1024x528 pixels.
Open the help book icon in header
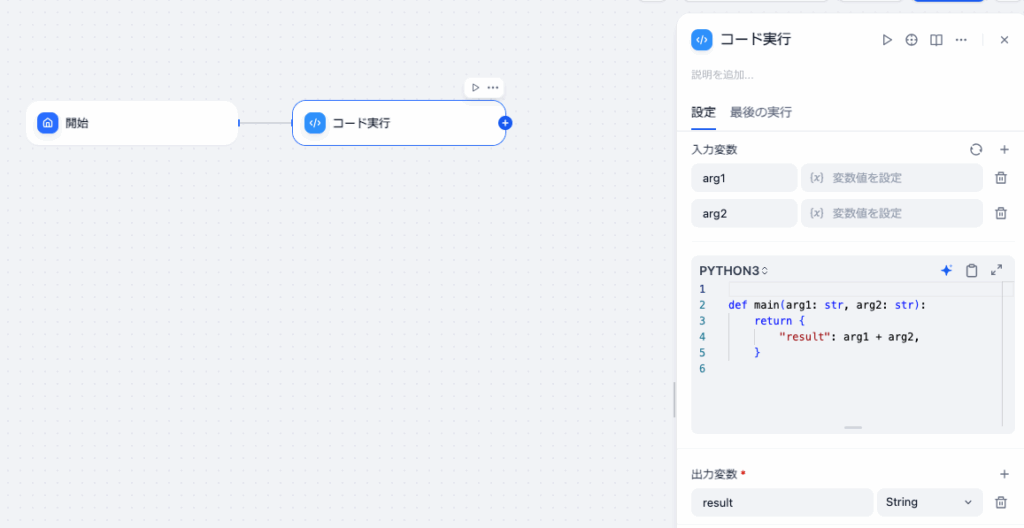[936, 40]
